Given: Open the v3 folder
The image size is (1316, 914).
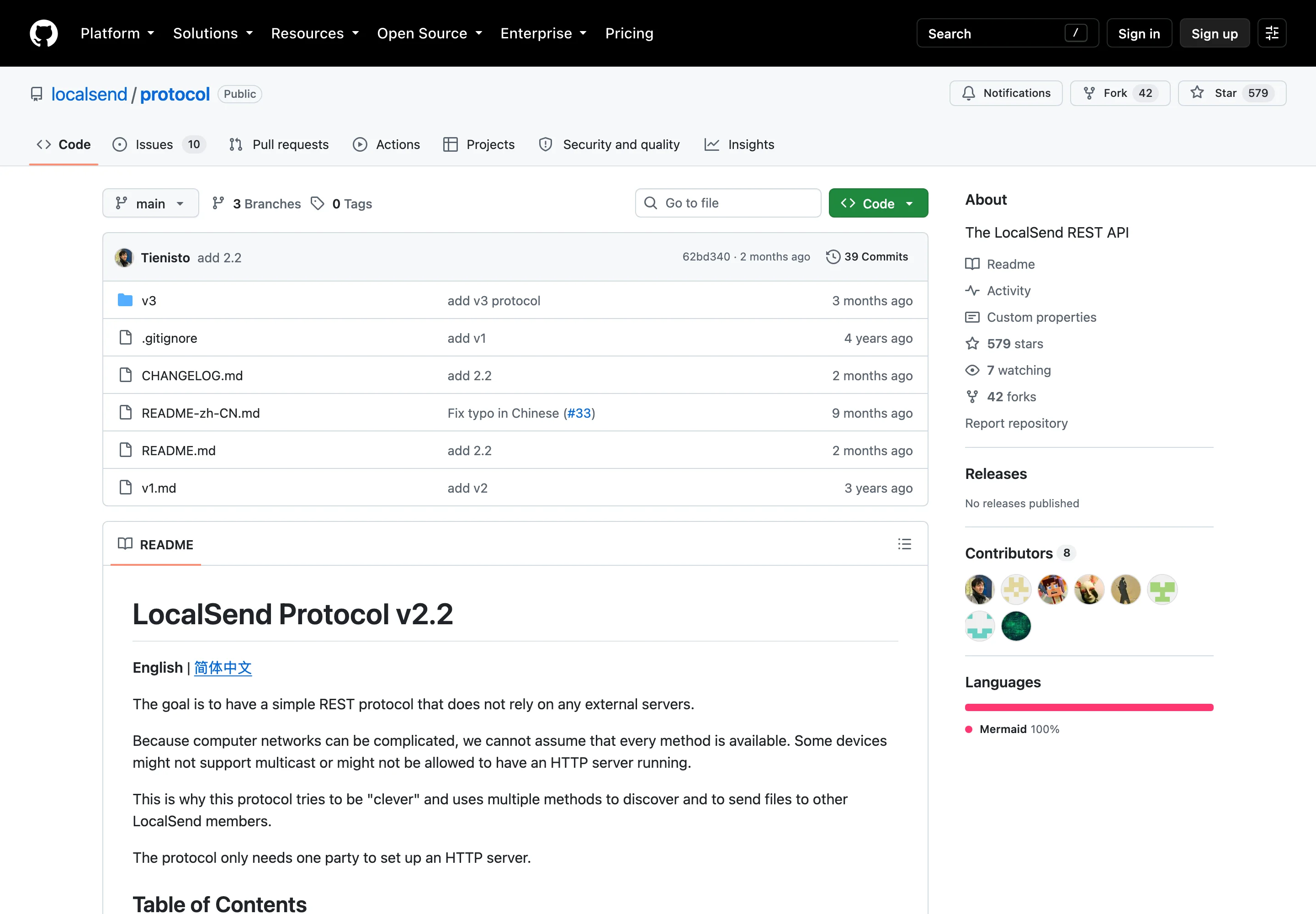Looking at the screenshot, I should coord(149,300).
